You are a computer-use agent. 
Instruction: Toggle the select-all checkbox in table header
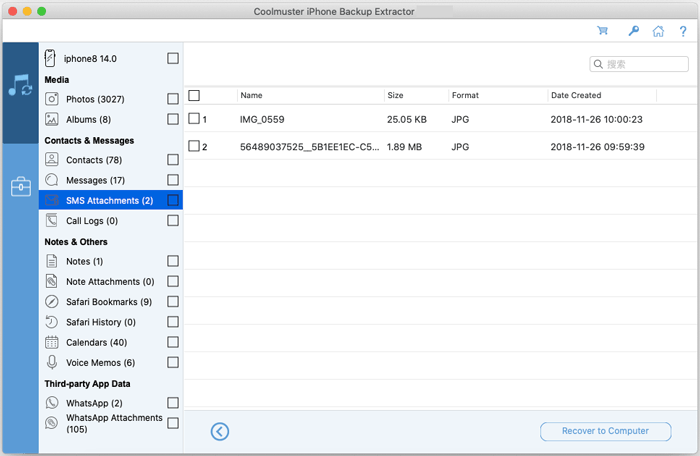click(194, 95)
